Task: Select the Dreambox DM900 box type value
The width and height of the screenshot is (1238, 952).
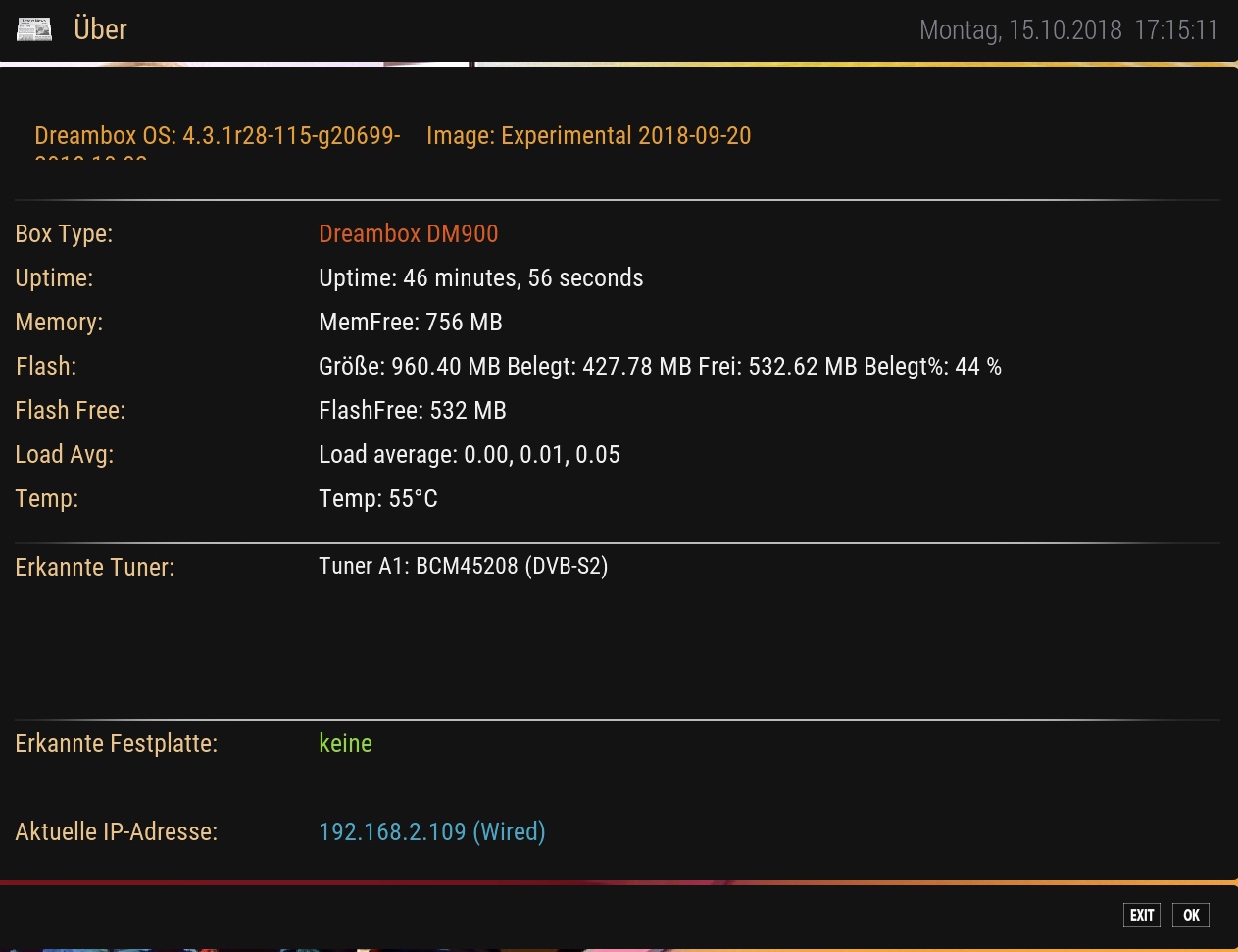Action: tap(408, 234)
